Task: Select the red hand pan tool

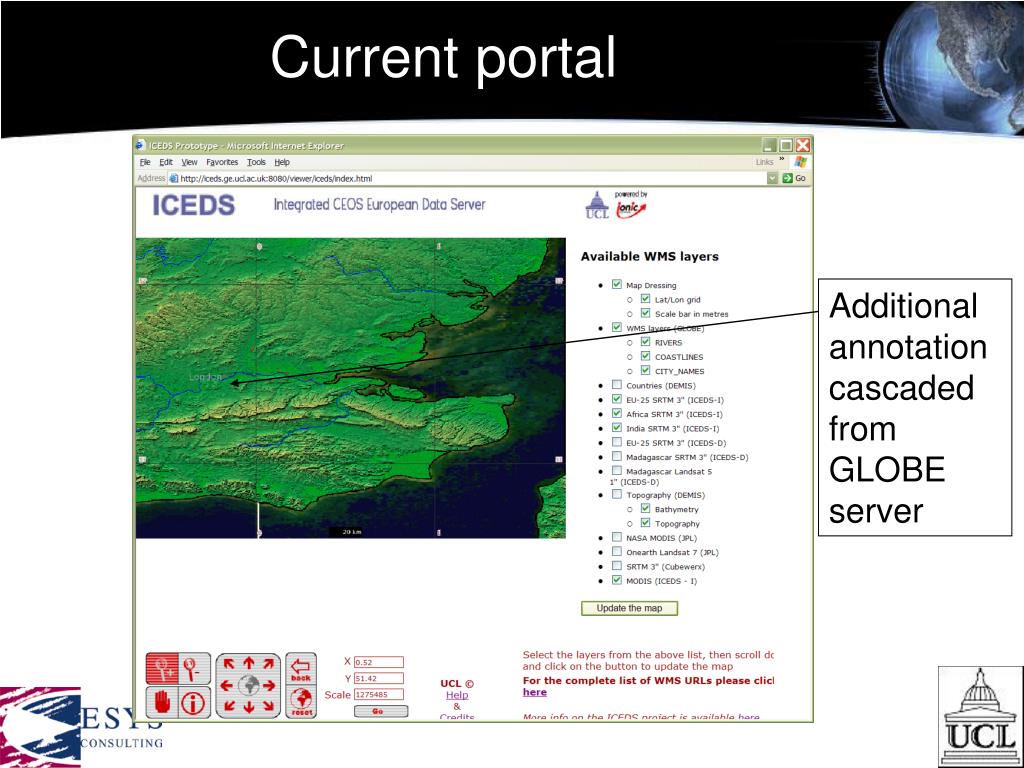Action: (x=161, y=702)
